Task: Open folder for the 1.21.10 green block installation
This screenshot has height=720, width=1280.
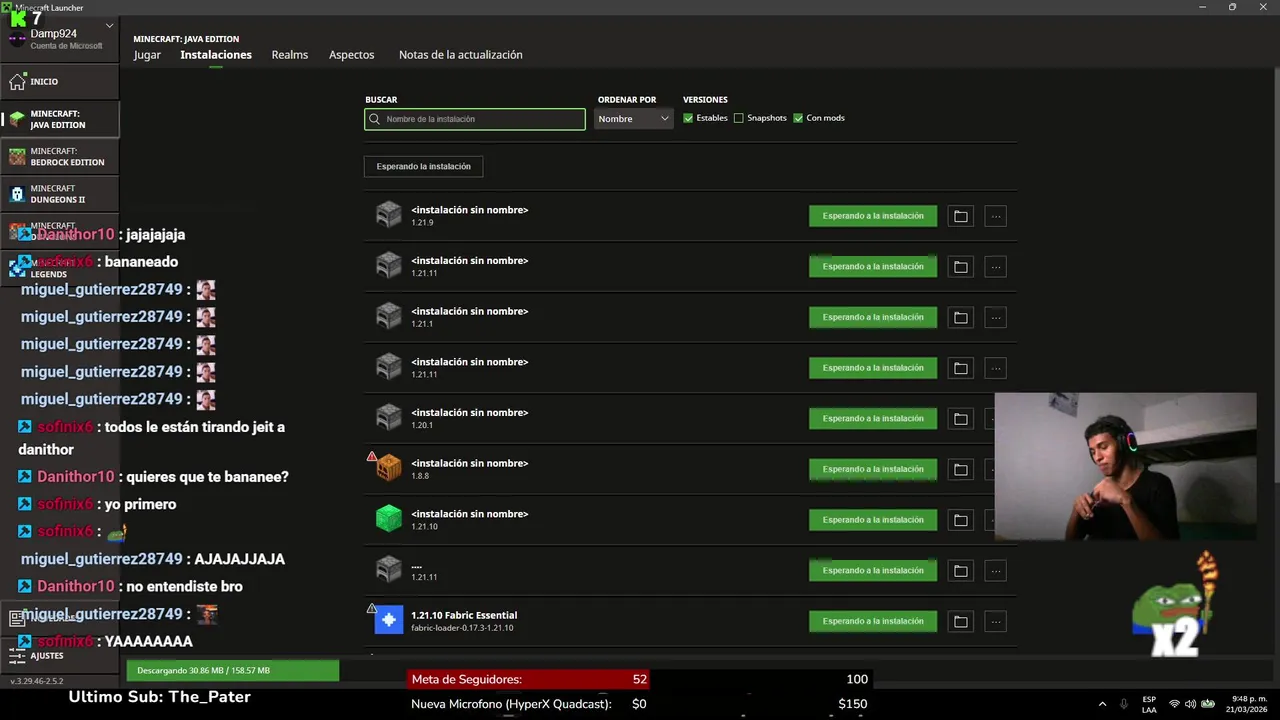Action: (x=960, y=520)
